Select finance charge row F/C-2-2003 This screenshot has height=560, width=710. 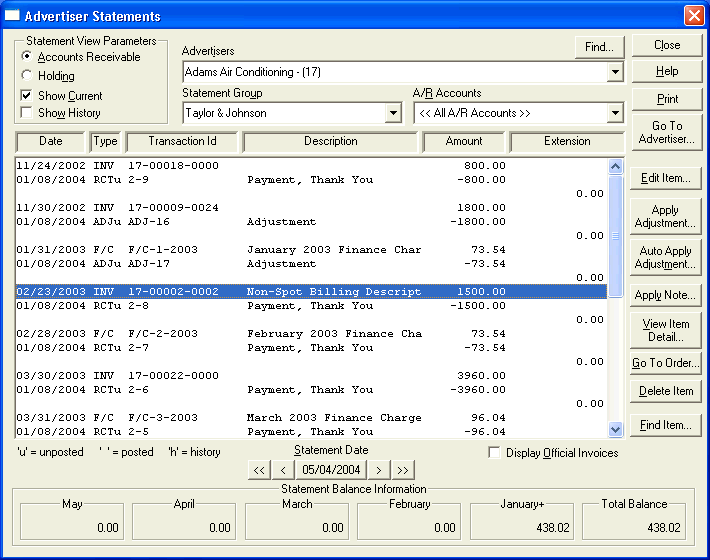(x=311, y=334)
